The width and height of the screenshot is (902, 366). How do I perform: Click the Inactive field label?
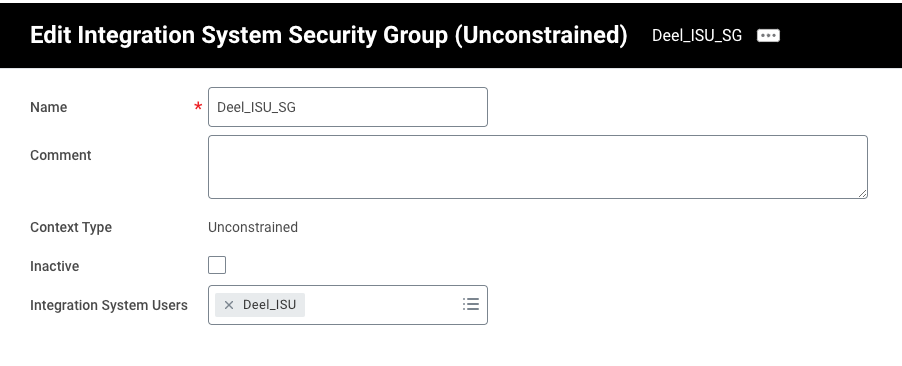tap(55, 266)
